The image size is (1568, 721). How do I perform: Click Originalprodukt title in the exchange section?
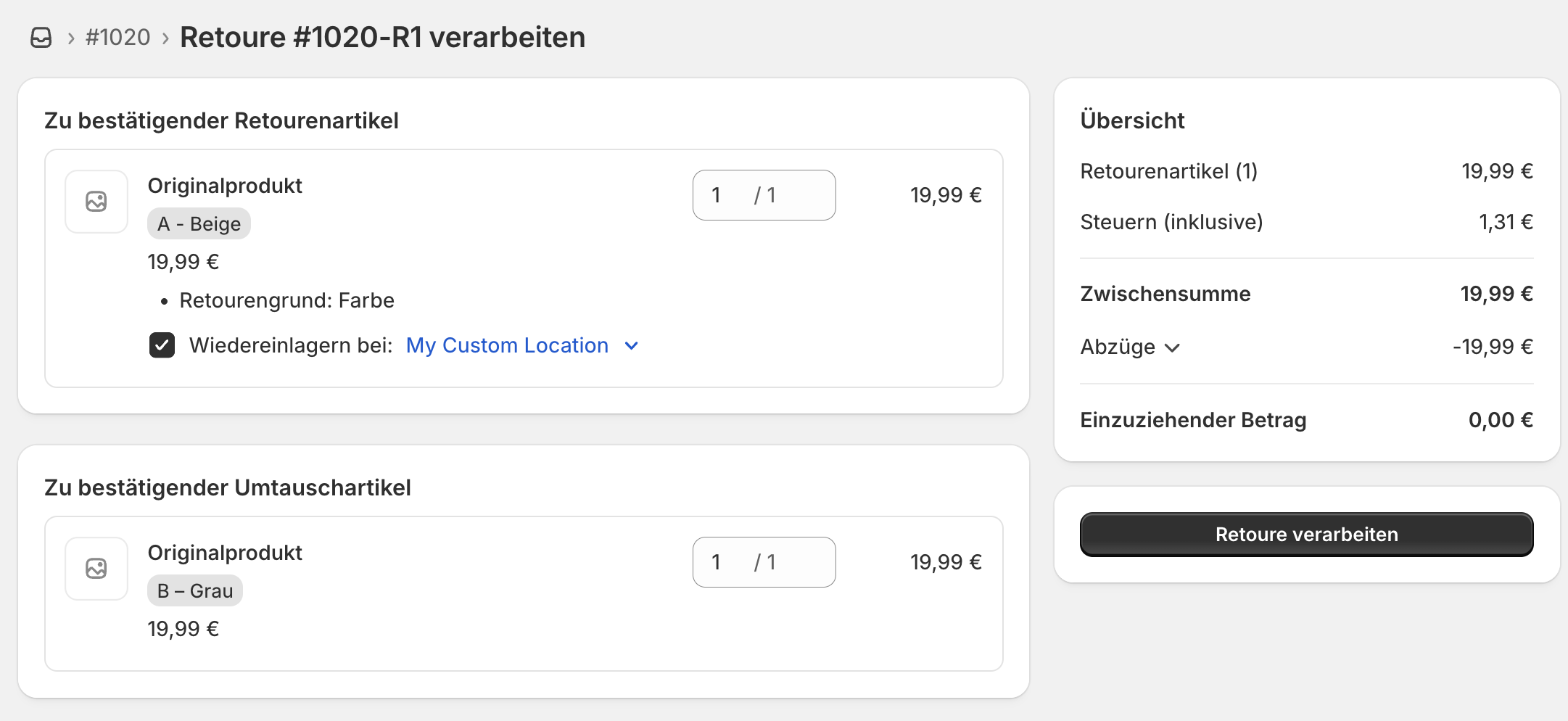coord(225,553)
